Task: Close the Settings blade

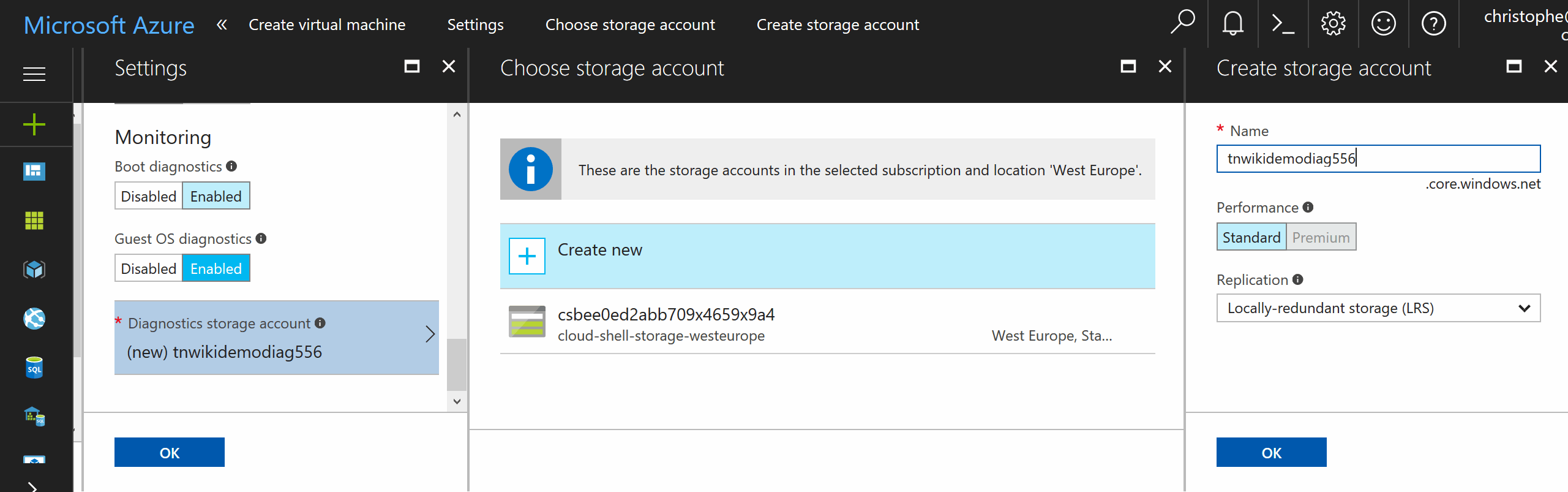Action: coord(449,66)
